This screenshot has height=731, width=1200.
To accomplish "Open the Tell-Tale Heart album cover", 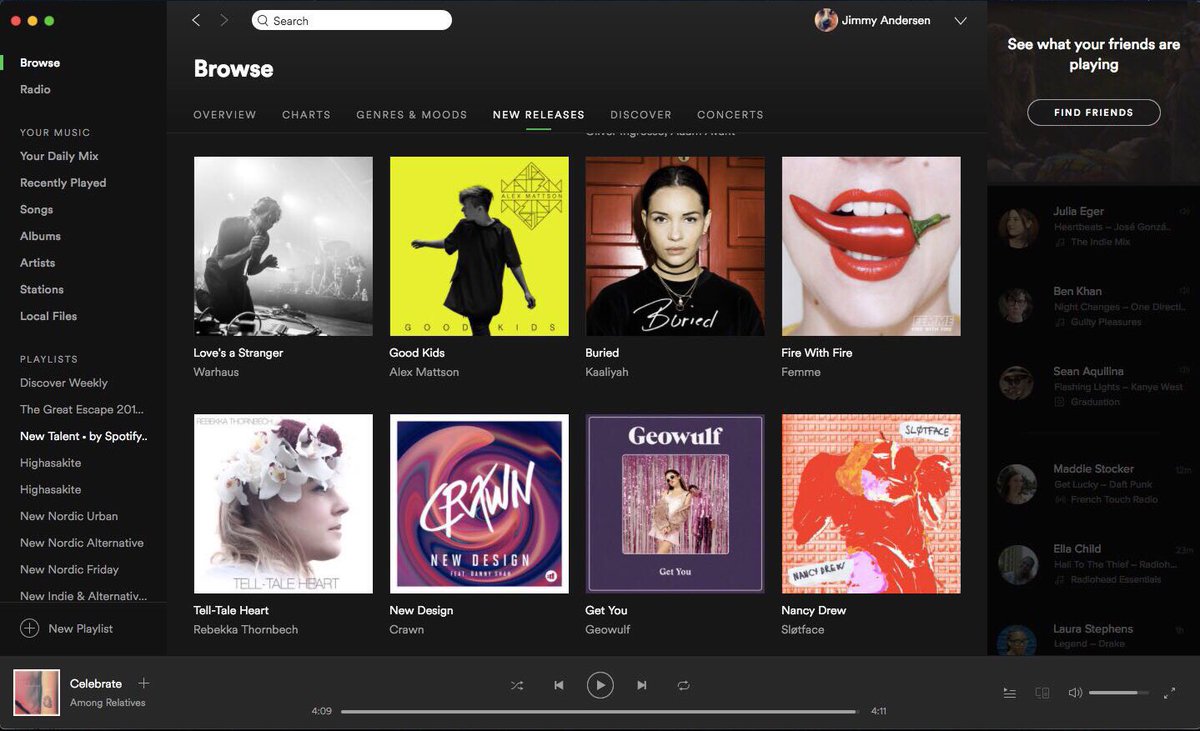I will coord(283,504).
